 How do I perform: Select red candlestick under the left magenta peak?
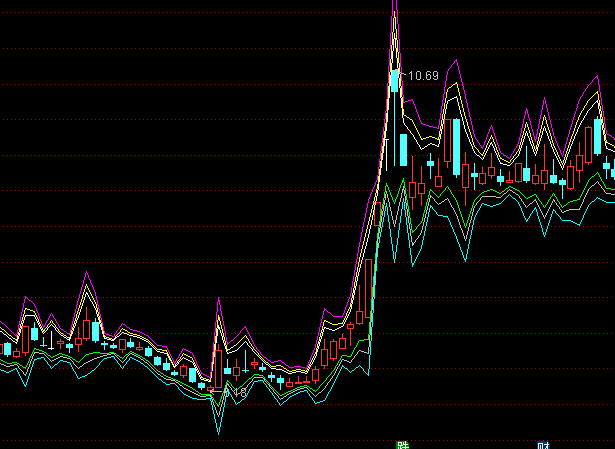tap(87, 329)
